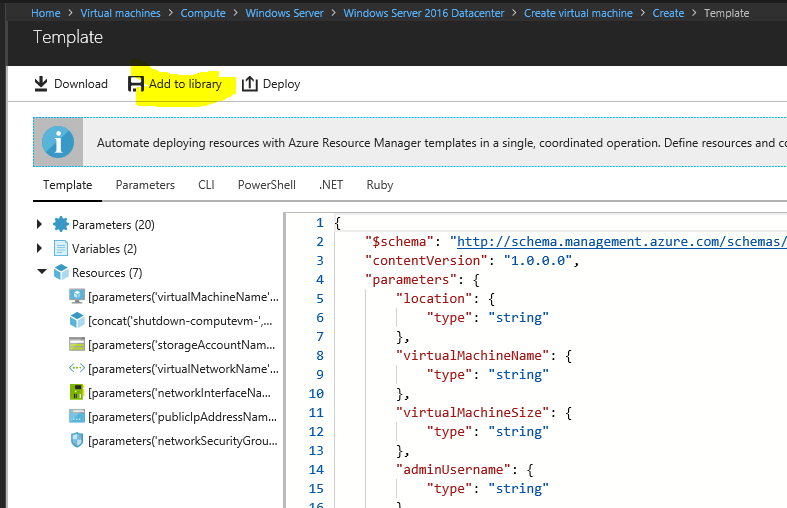
Task: Expand the Parameters (20) node
Action: coord(39,224)
